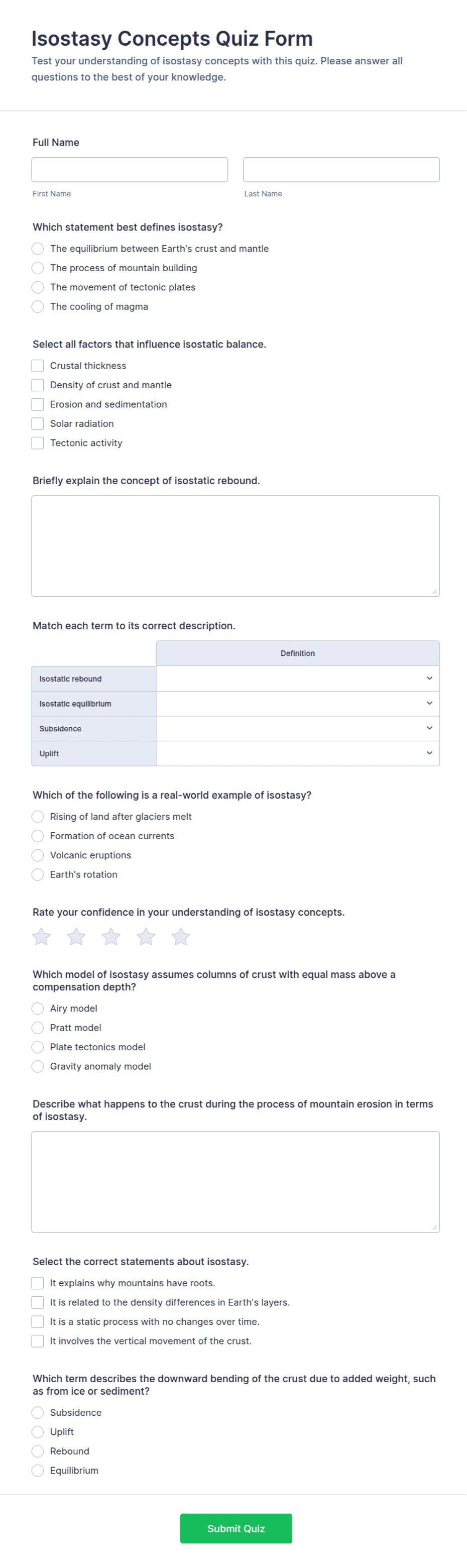Select Subsidence as the final answer

38,1412
